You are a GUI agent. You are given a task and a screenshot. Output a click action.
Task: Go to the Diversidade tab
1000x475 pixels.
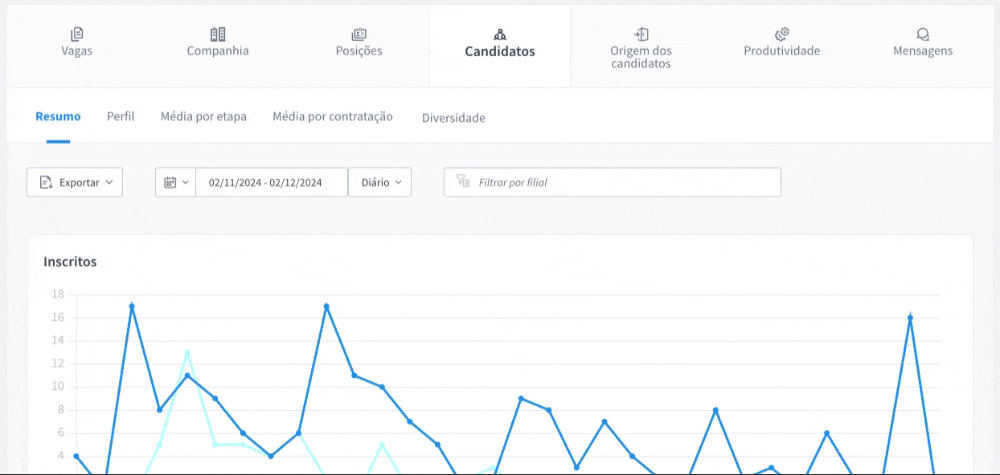[x=453, y=118]
